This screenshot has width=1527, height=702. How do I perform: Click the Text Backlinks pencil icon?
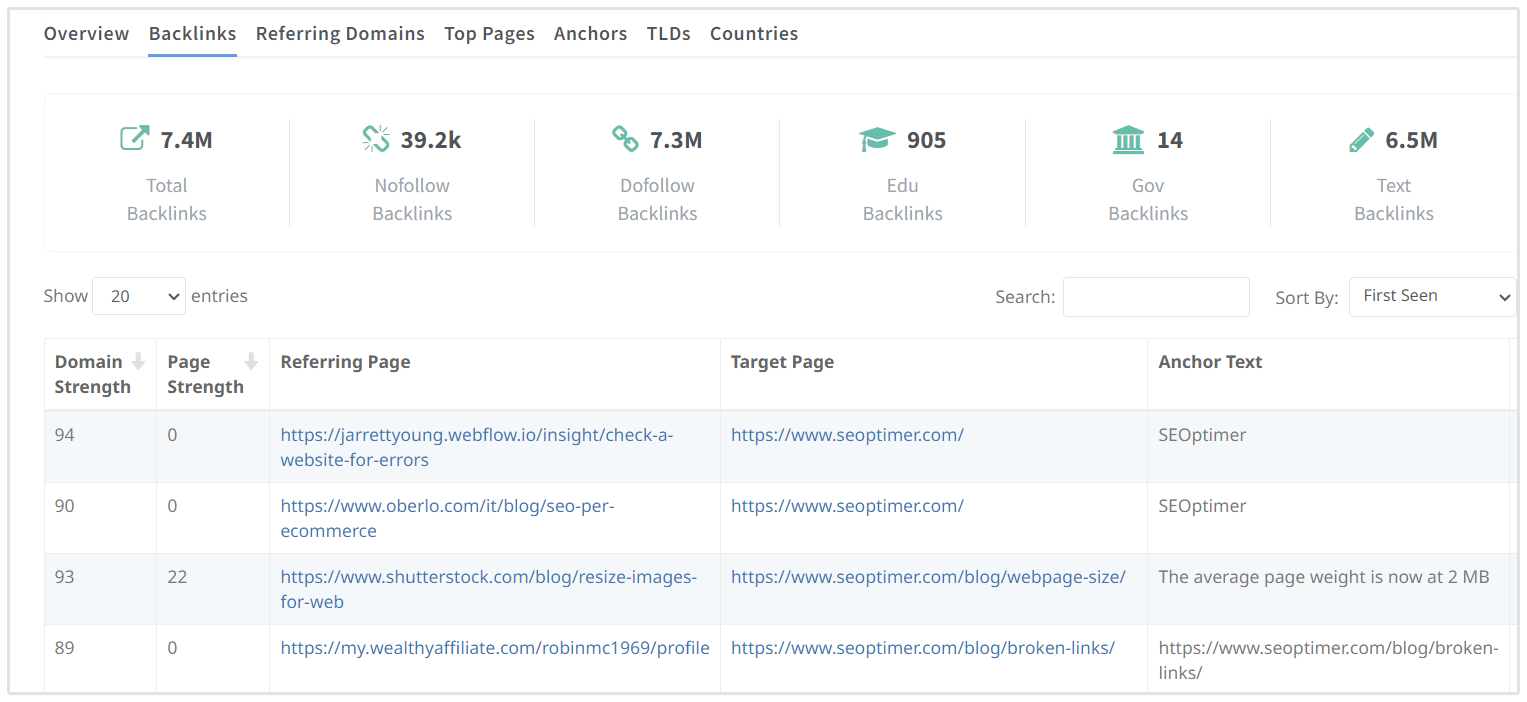(1361, 140)
